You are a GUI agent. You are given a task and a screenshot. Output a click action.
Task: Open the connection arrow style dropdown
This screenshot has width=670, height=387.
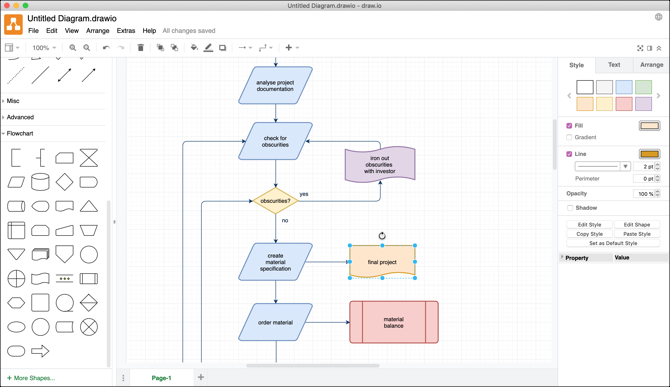pos(245,48)
